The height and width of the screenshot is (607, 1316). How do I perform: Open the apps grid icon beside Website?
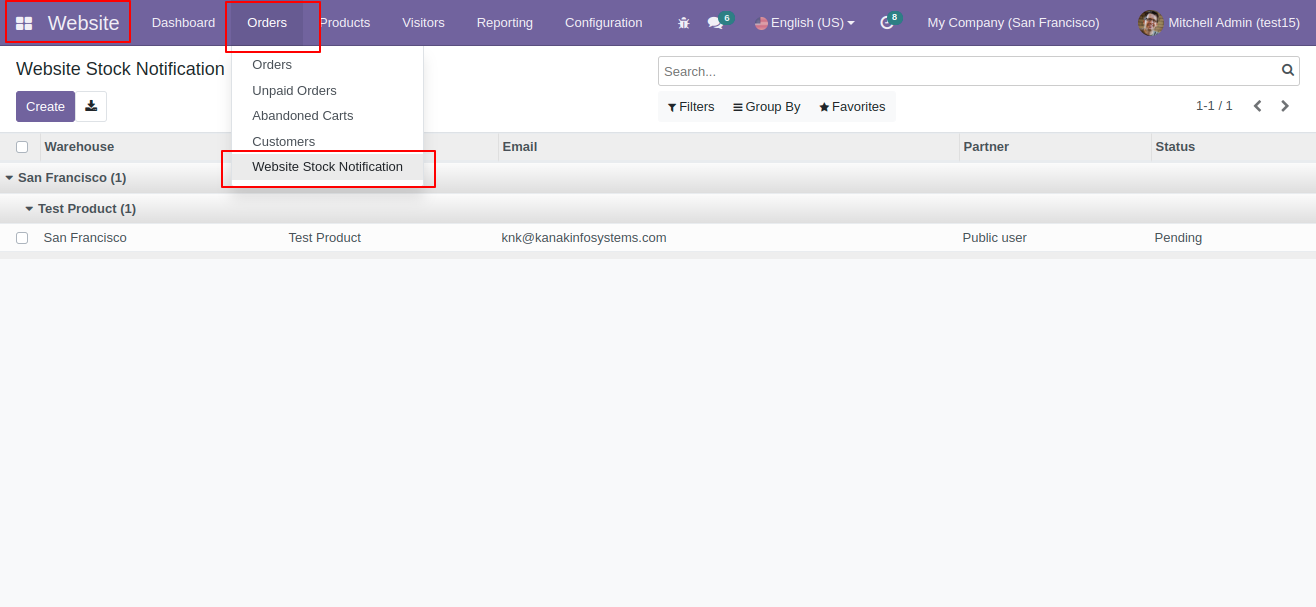(24, 23)
